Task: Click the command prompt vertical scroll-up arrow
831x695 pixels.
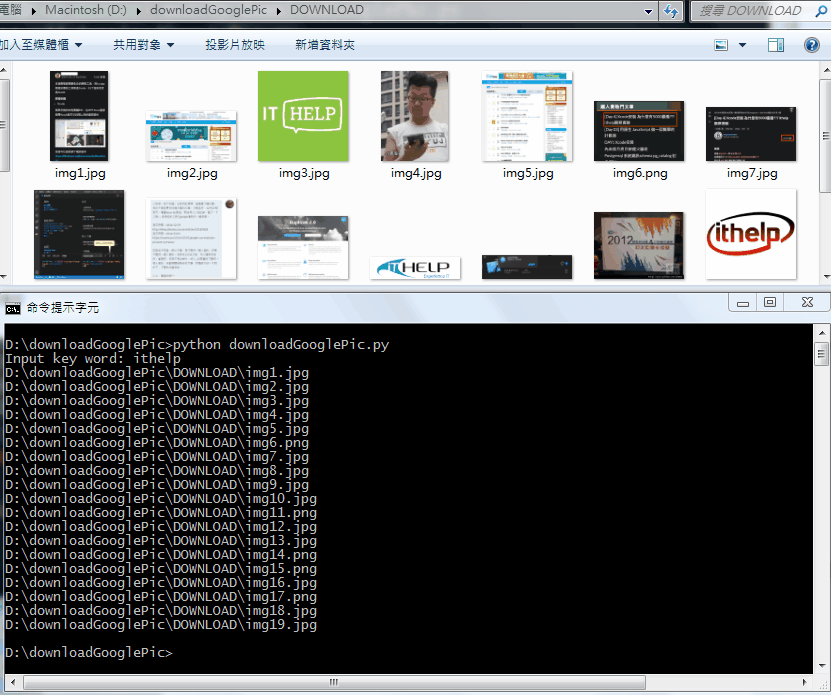Action: coord(821,333)
